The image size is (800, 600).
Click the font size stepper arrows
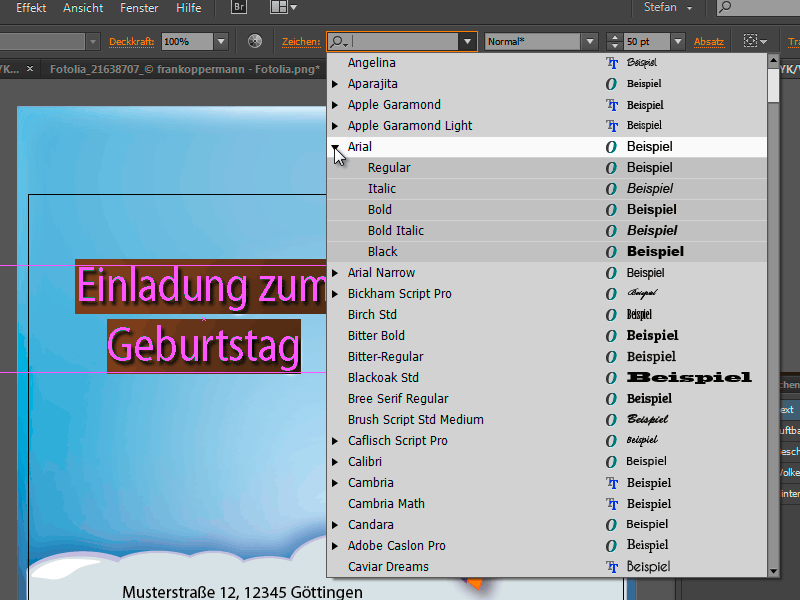(x=614, y=42)
